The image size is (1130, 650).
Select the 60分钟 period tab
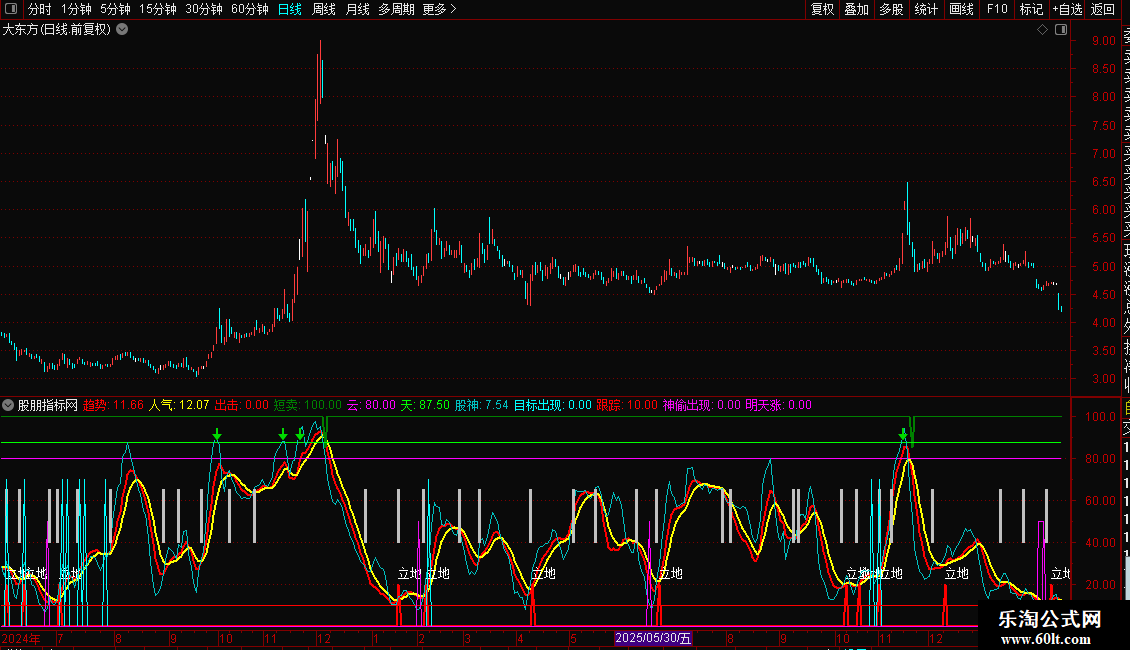click(x=249, y=9)
